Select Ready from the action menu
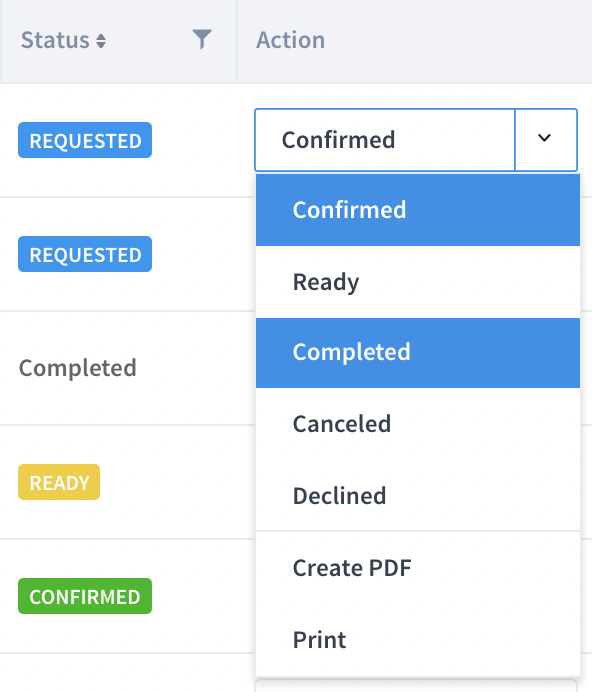Viewport: 592px width, 692px height. coord(418,282)
